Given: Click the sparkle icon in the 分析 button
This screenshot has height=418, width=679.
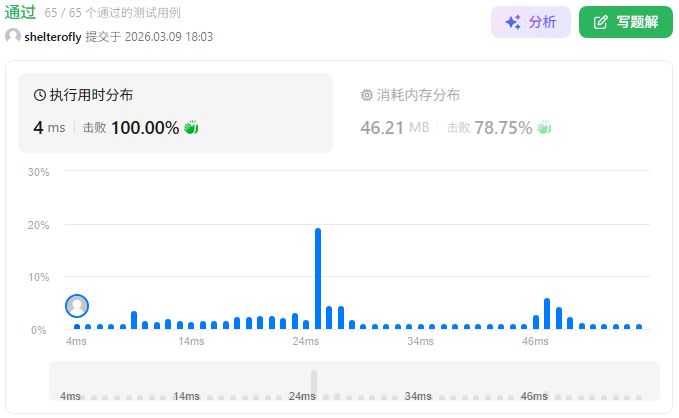Looking at the screenshot, I should tap(513, 22).
